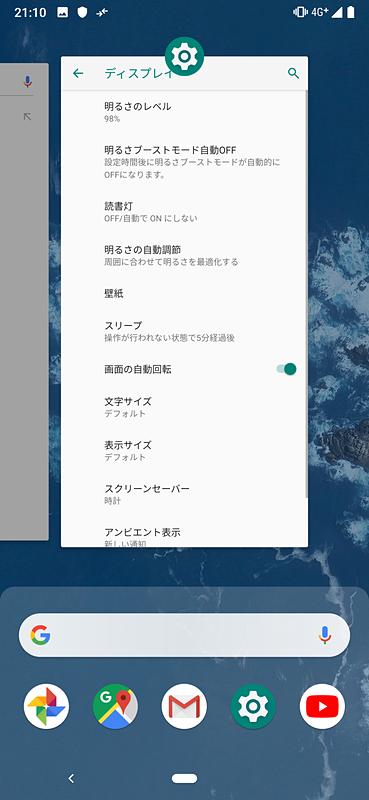Tap the battery icon in status bar

coord(351,12)
